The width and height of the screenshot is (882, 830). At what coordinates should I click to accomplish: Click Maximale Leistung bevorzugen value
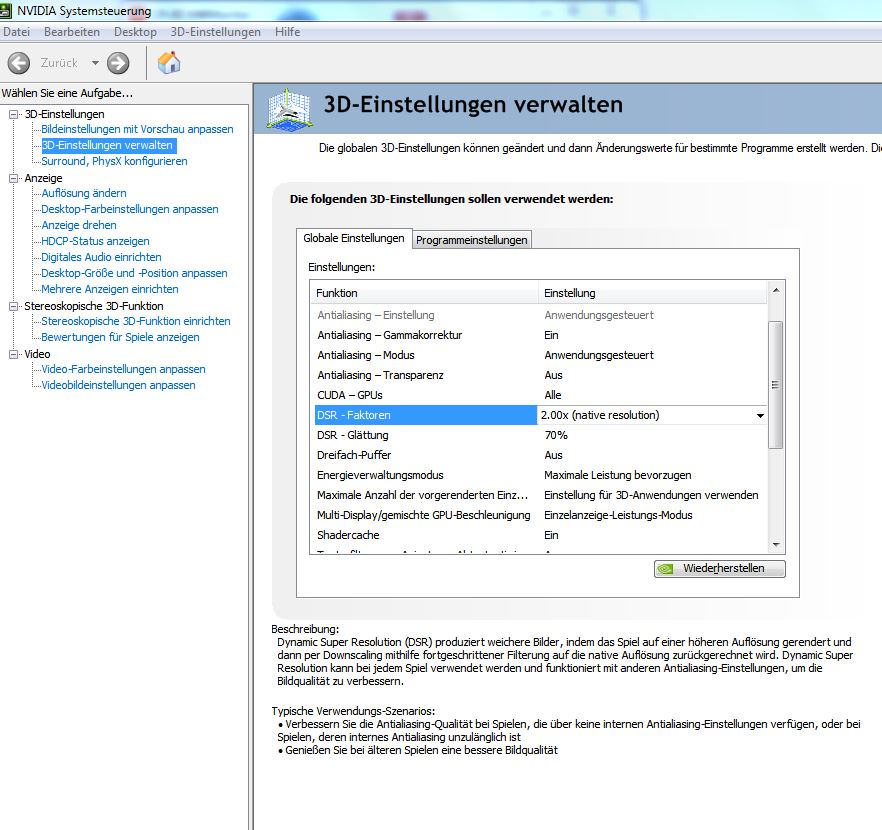pyautogui.click(x=618, y=476)
